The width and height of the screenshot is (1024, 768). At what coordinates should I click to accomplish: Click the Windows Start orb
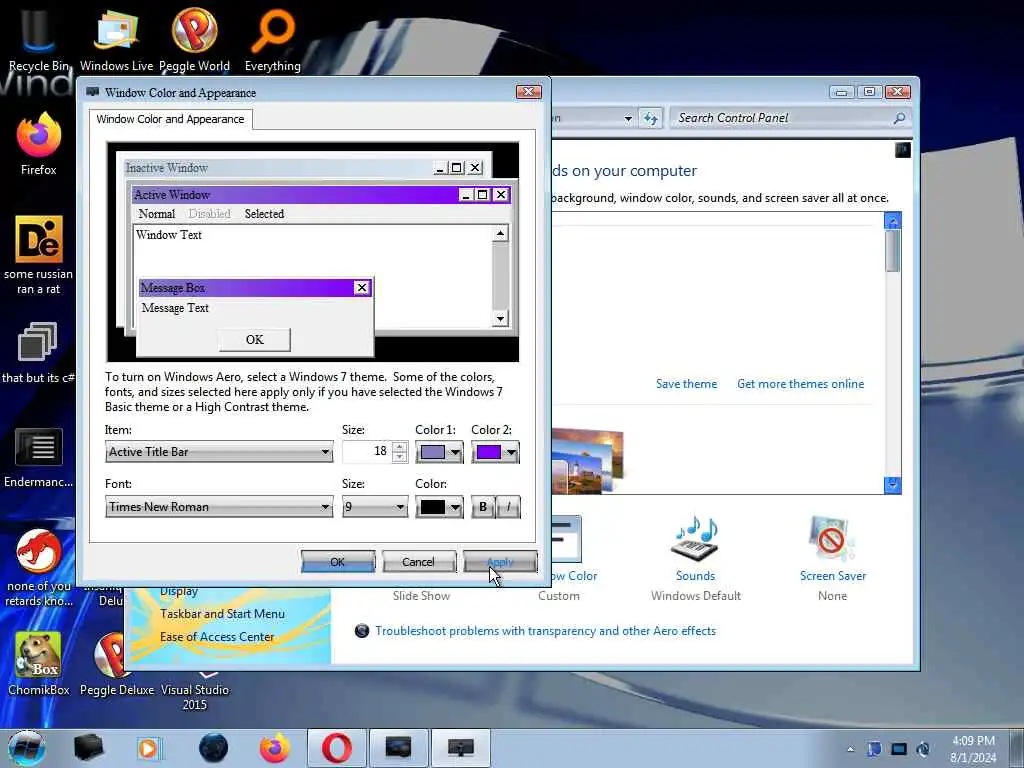pyautogui.click(x=26, y=748)
